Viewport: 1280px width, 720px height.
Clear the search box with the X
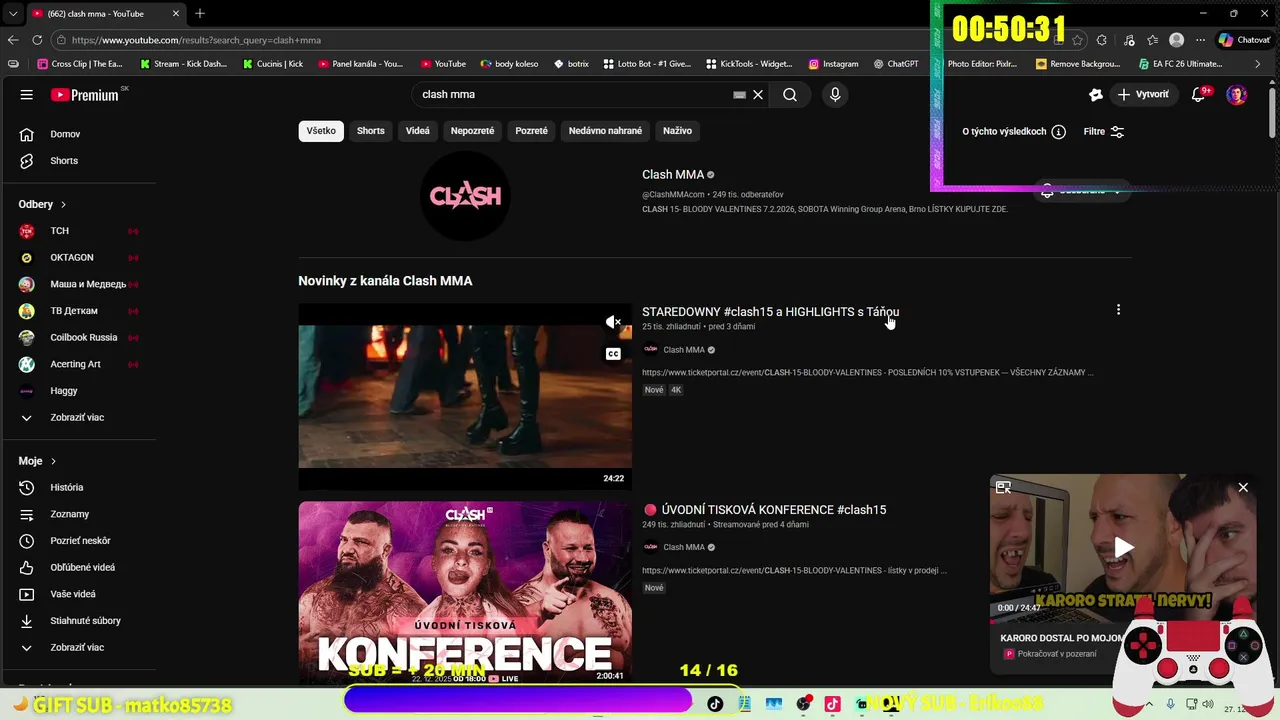click(758, 95)
